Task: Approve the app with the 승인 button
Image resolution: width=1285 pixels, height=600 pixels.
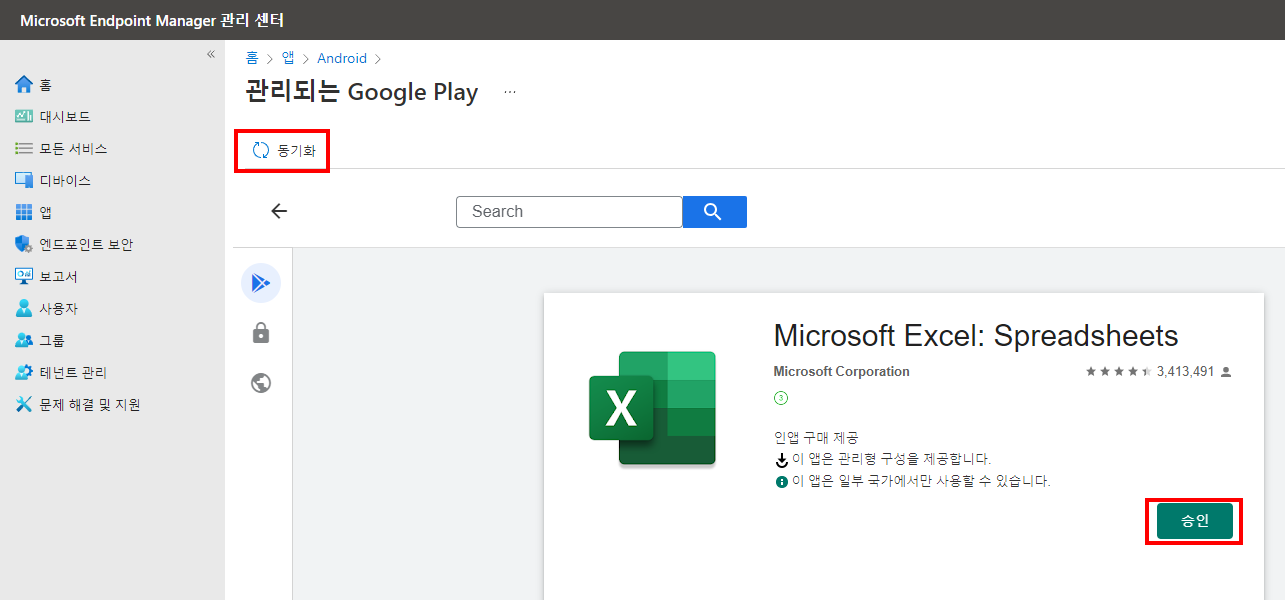Action: (1194, 521)
